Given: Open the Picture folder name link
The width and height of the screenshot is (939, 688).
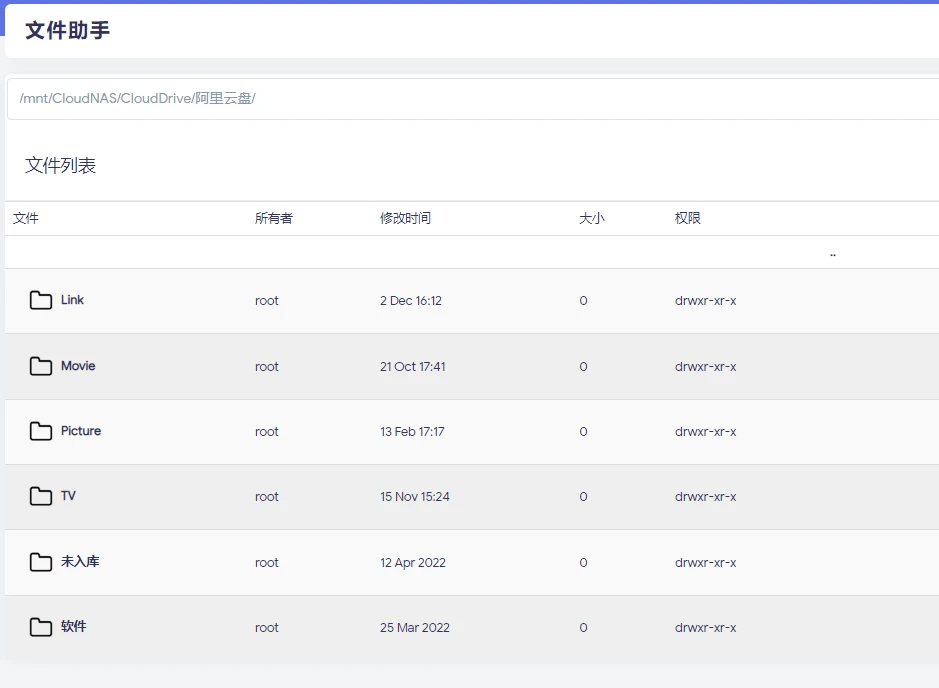Looking at the screenshot, I should (81, 431).
